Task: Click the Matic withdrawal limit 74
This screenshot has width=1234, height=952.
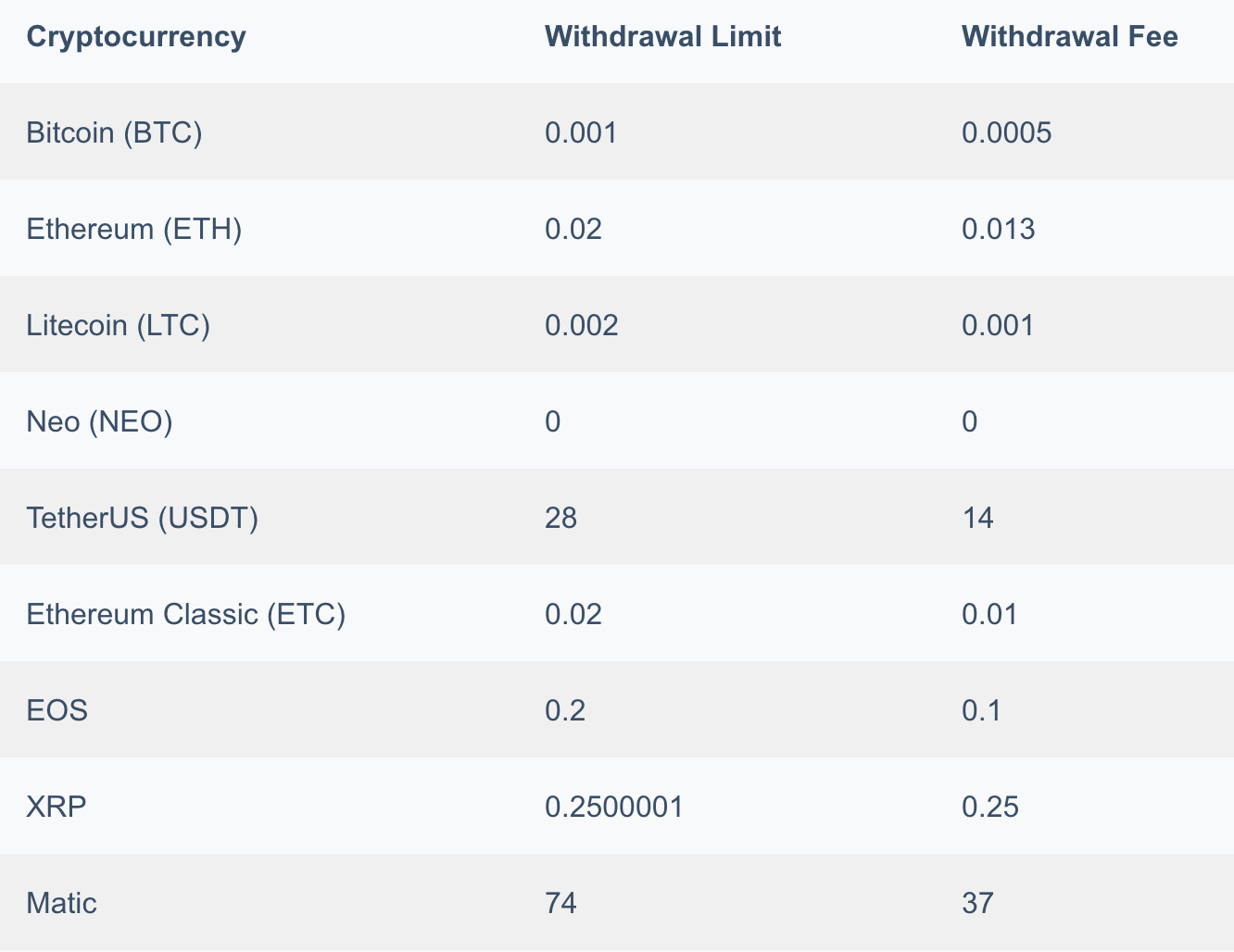Action: [561, 903]
